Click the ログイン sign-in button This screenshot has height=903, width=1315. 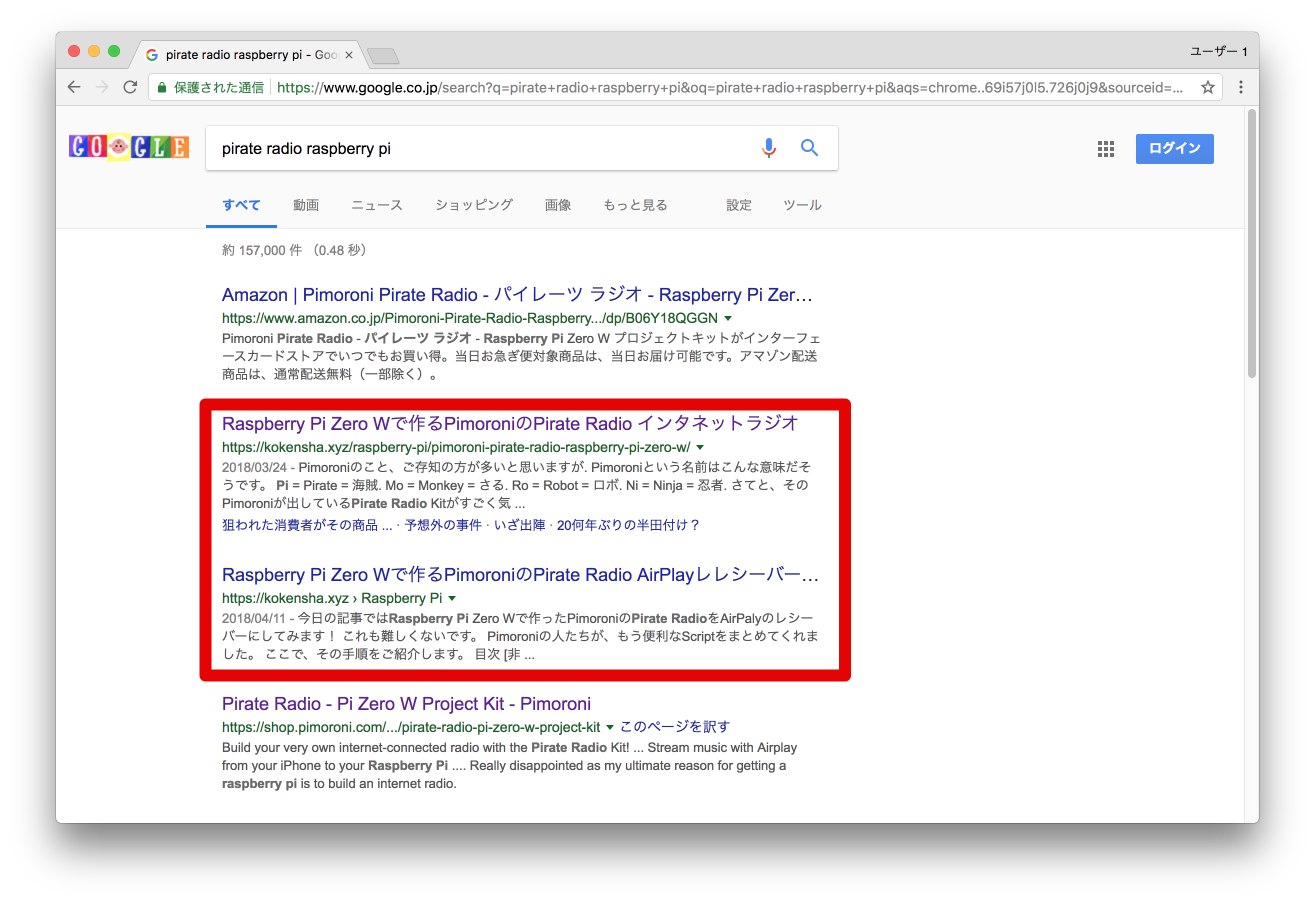point(1174,148)
